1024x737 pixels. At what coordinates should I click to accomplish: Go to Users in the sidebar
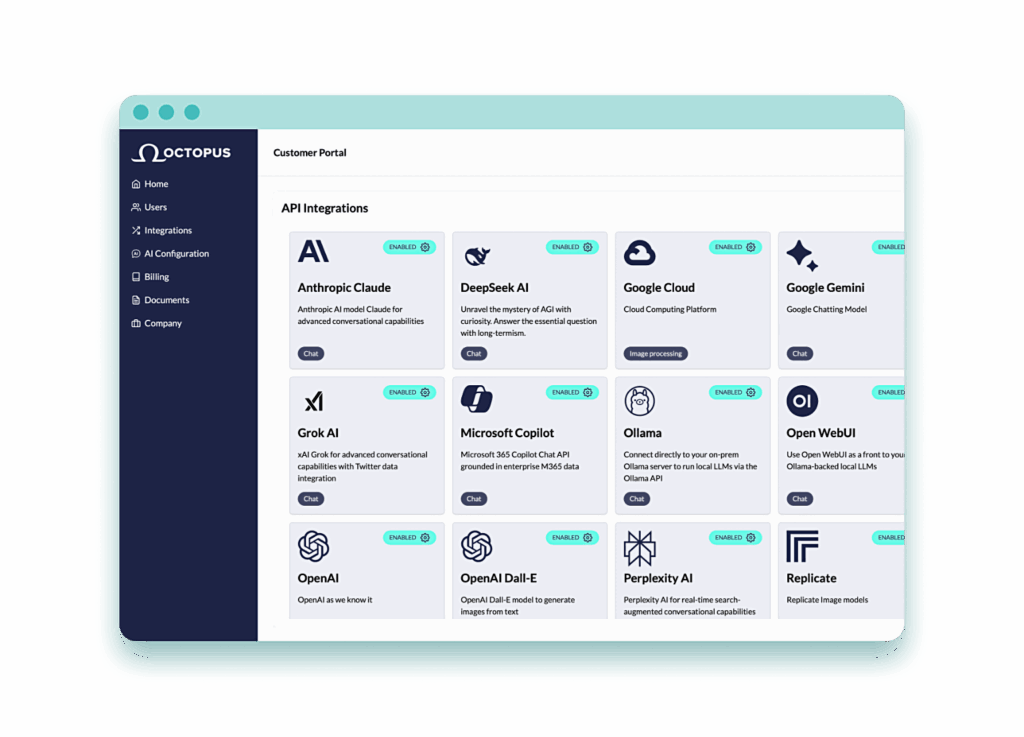pos(150,208)
